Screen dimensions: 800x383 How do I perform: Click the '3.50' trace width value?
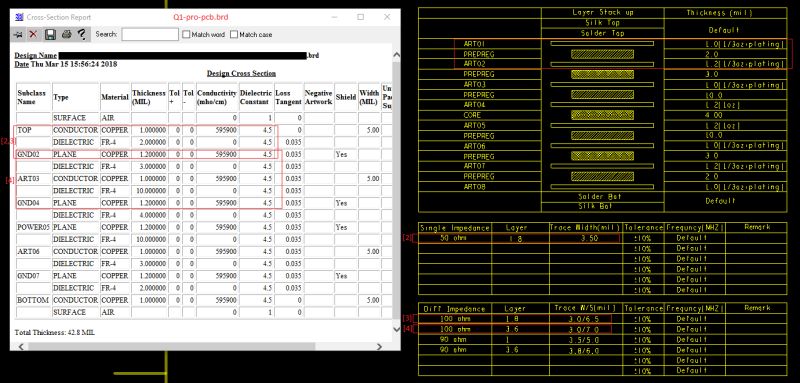pyautogui.click(x=589, y=238)
